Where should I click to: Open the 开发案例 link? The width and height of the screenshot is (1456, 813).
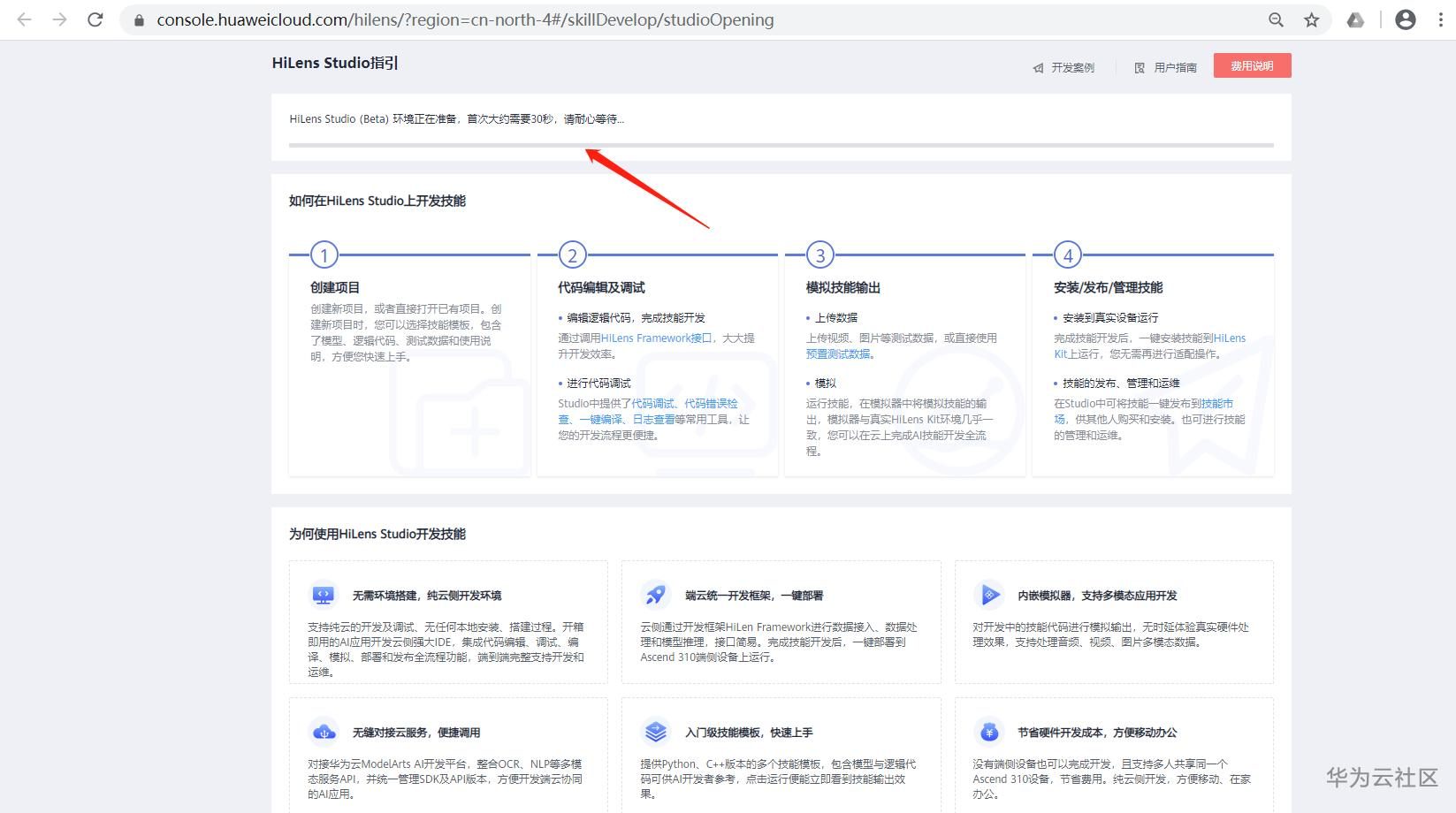click(x=1063, y=67)
